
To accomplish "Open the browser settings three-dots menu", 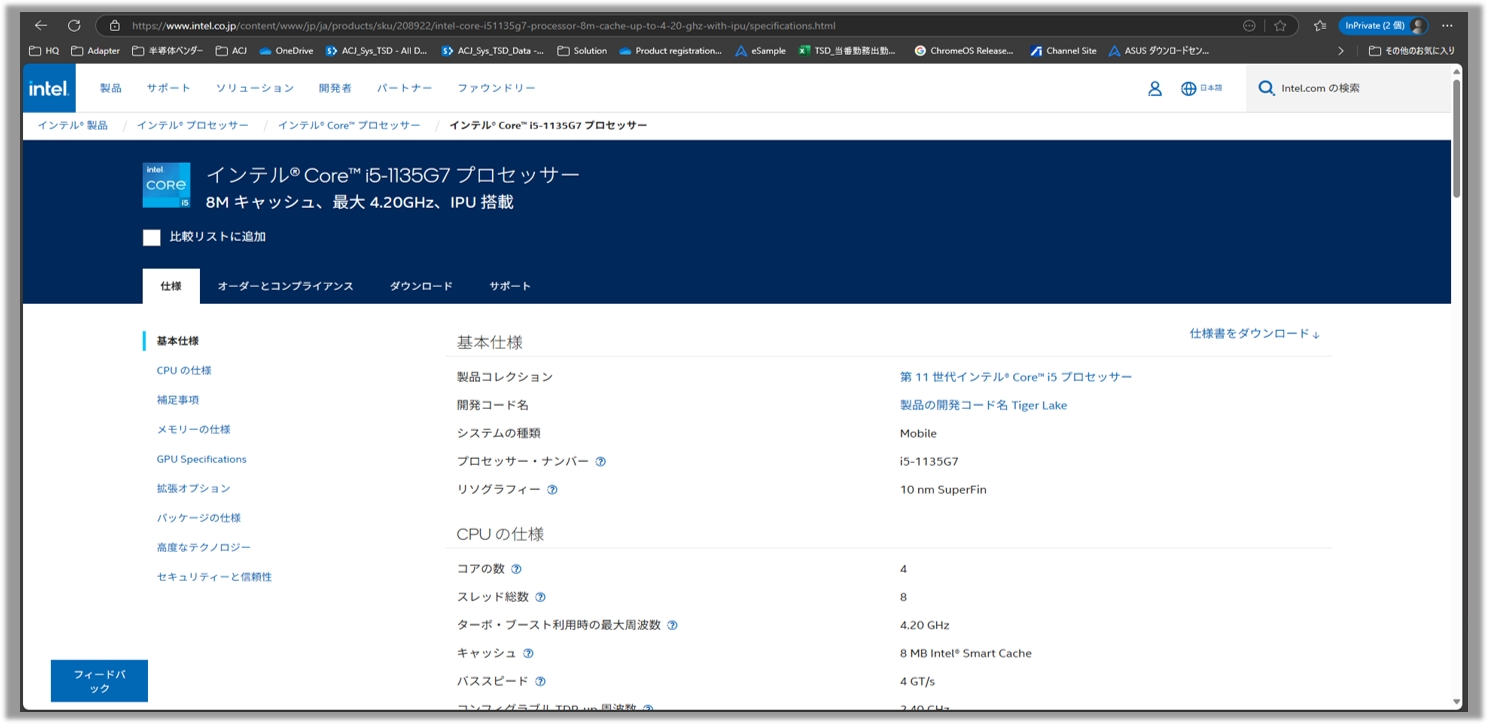I will pyautogui.click(x=1446, y=26).
